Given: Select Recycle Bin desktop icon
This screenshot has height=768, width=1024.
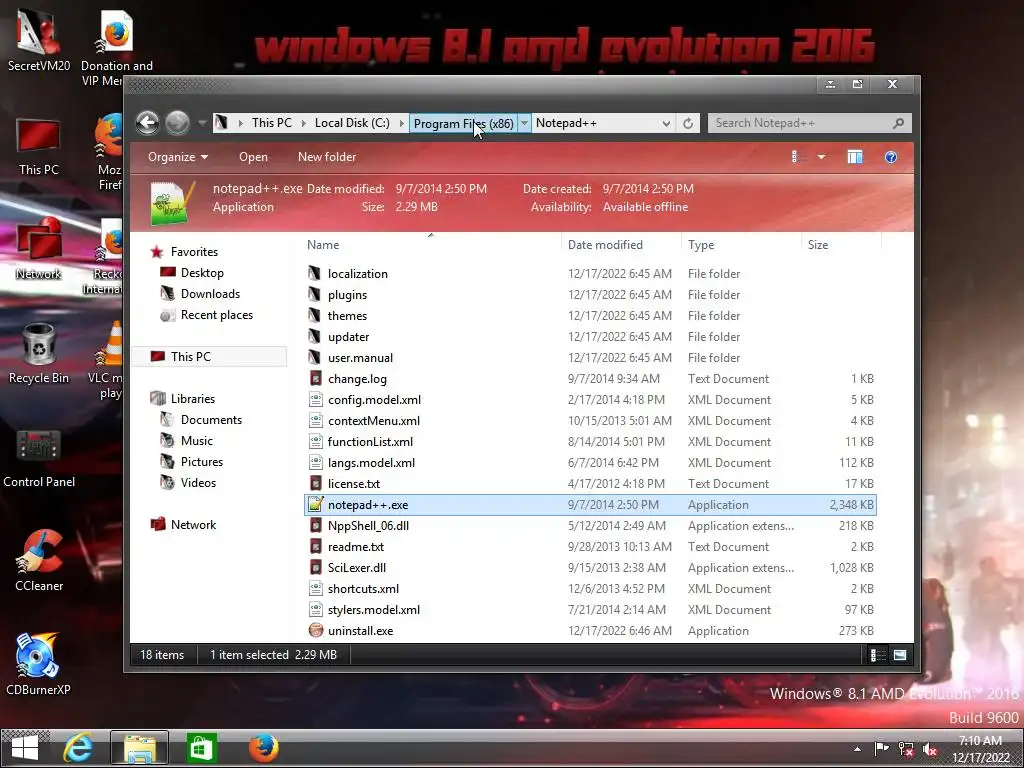Looking at the screenshot, I should point(39,353).
